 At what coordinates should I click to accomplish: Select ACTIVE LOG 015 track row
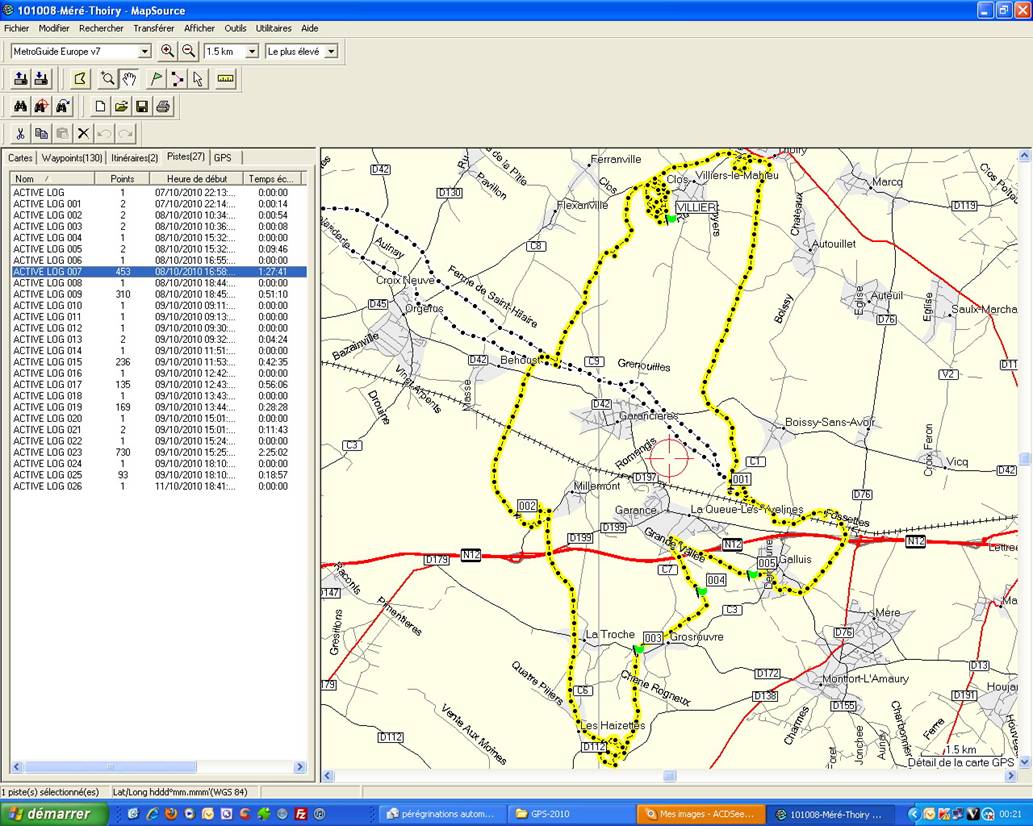pos(159,362)
